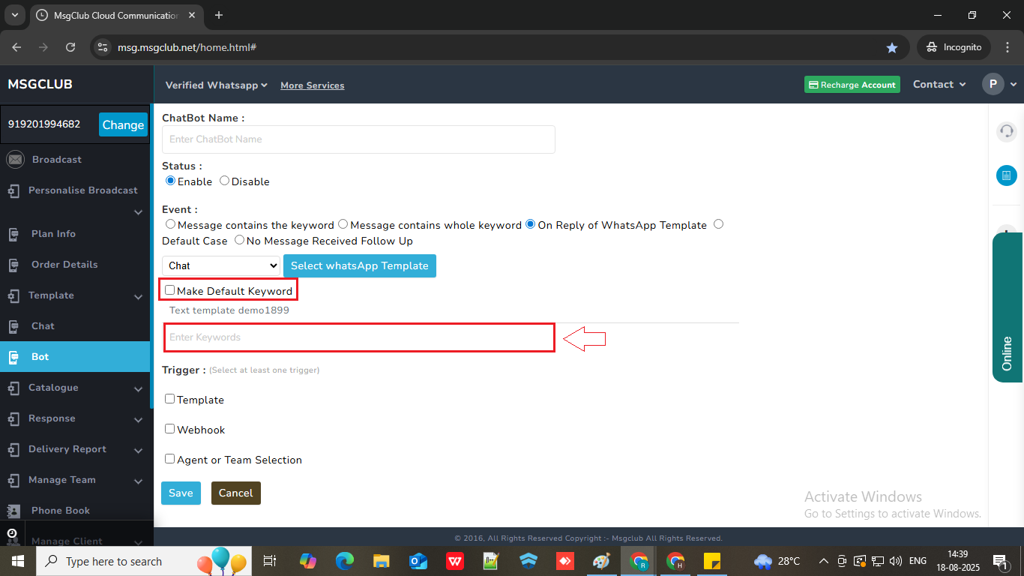Screen dimensions: 1024x576
Task: Expand the Delivery Report chevron
Action: click(138, 450)
